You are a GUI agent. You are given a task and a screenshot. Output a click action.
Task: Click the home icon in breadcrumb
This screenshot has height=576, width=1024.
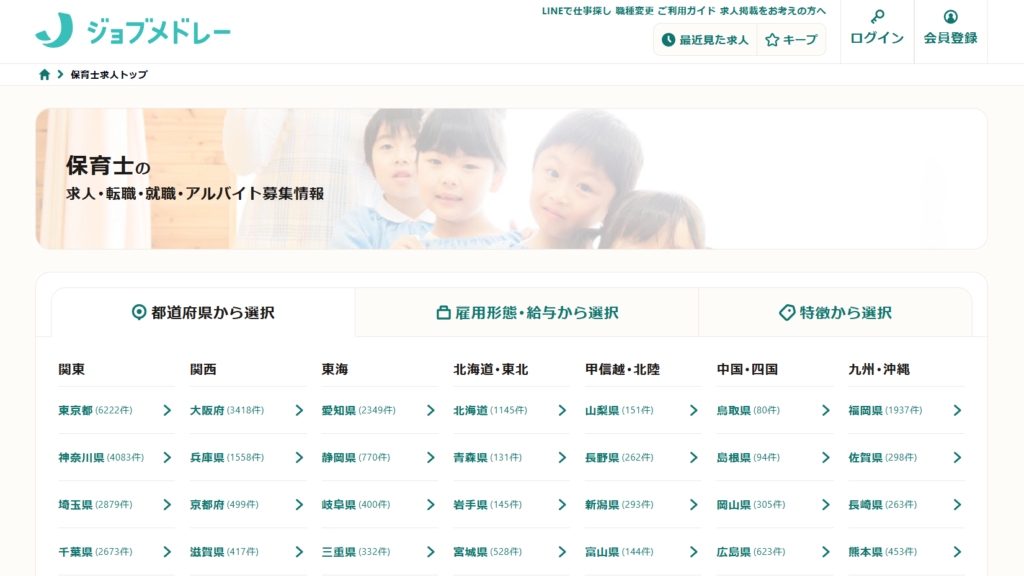tap(44, 75)
